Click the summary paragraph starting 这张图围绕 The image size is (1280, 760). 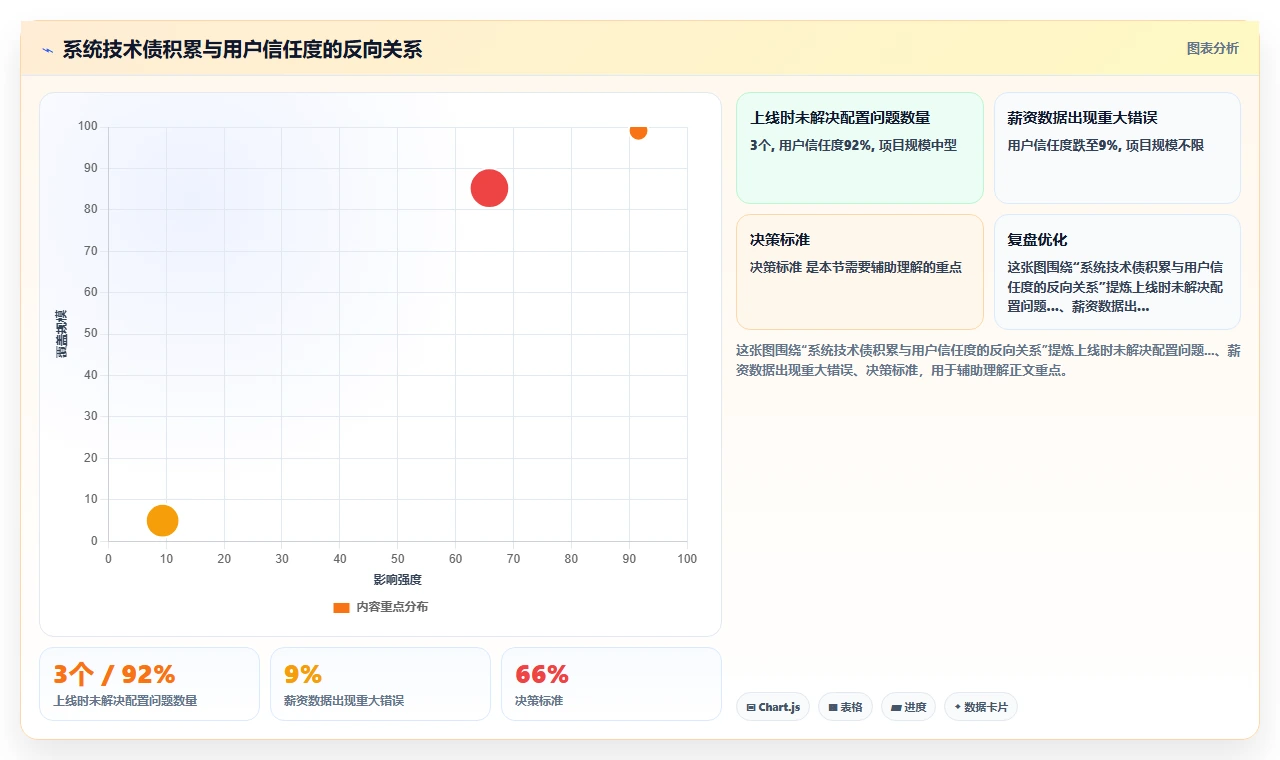988,361
